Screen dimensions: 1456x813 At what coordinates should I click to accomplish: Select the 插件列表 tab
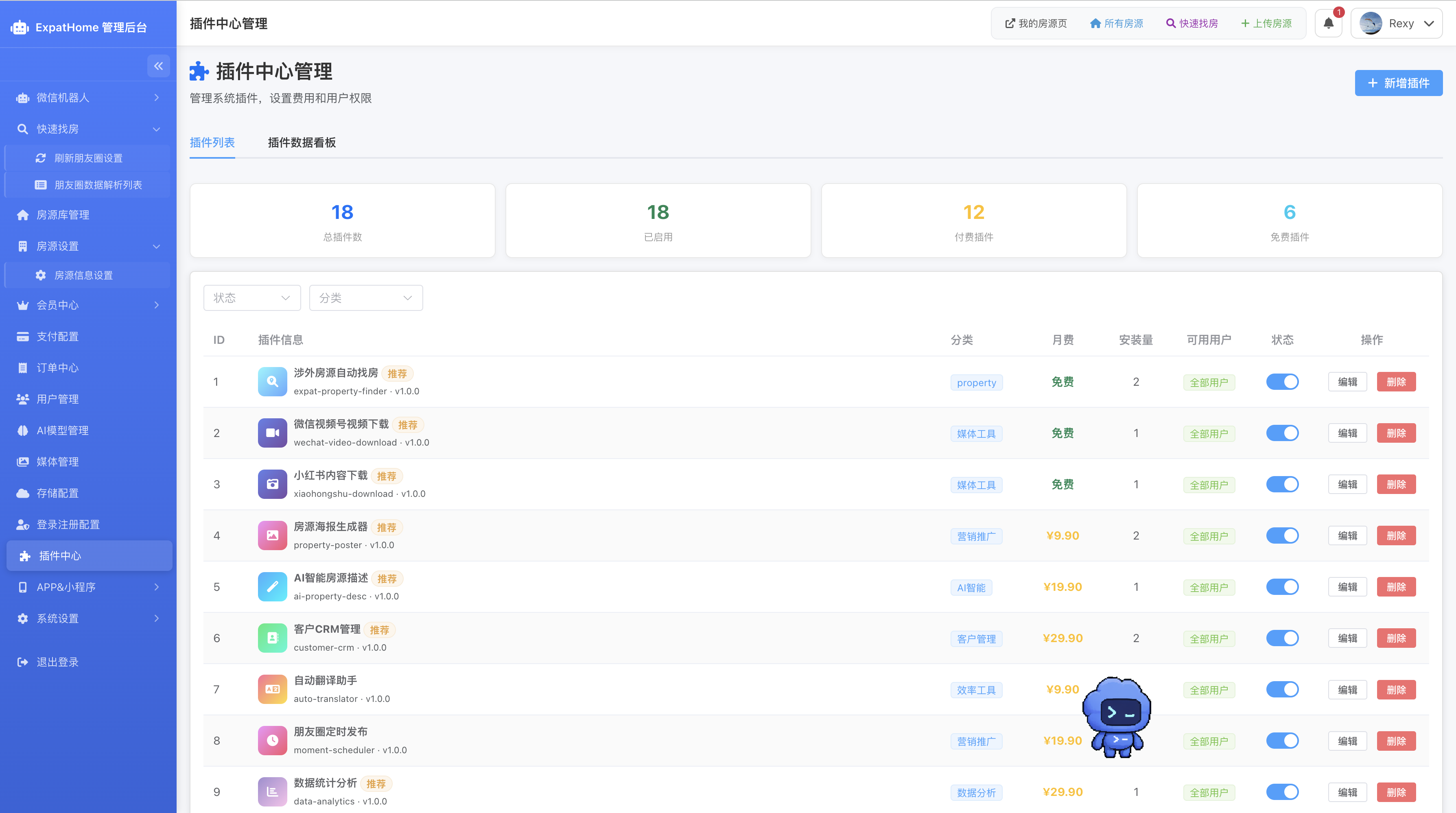pos(212,142)
